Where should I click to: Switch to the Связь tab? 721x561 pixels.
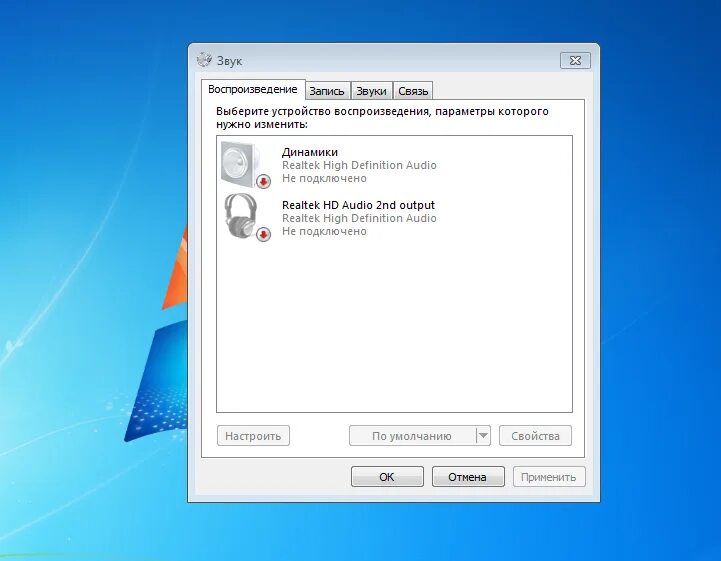[413, 91]
